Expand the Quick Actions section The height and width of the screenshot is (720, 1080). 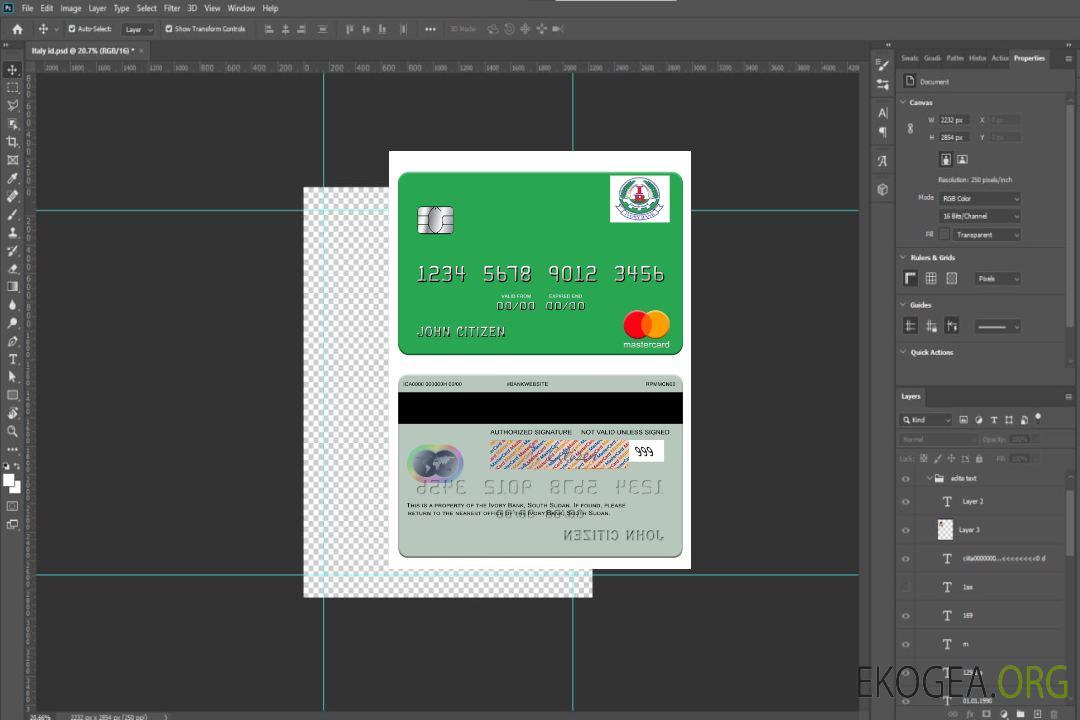click(904, 352)
